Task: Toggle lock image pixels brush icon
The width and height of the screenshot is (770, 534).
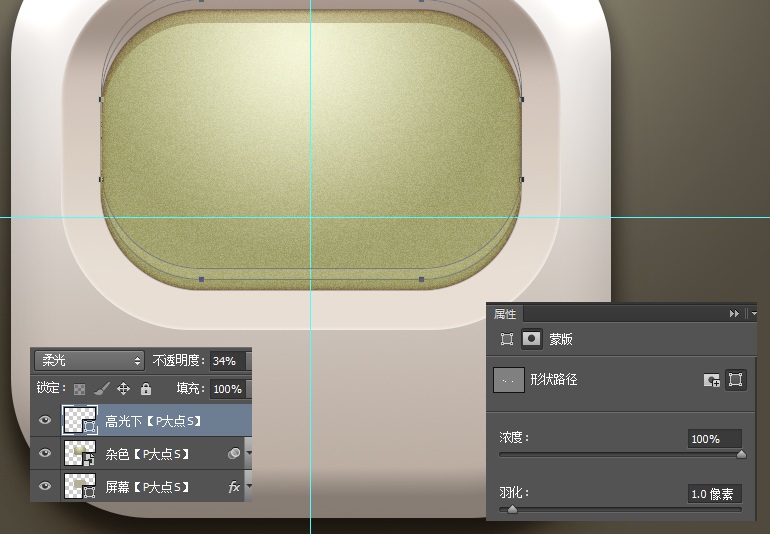Action: (x=101, y=389)
